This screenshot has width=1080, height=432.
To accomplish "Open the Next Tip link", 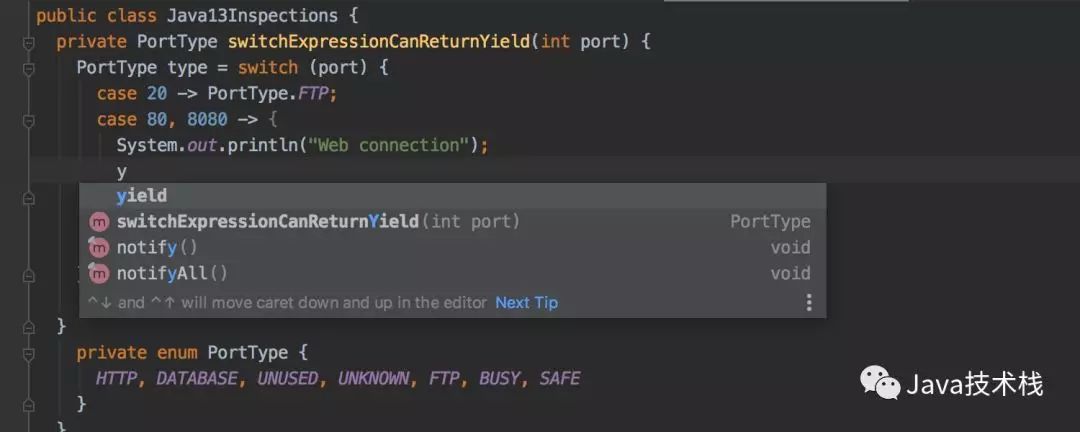I will pyautogui.click(x=526, y=302).
